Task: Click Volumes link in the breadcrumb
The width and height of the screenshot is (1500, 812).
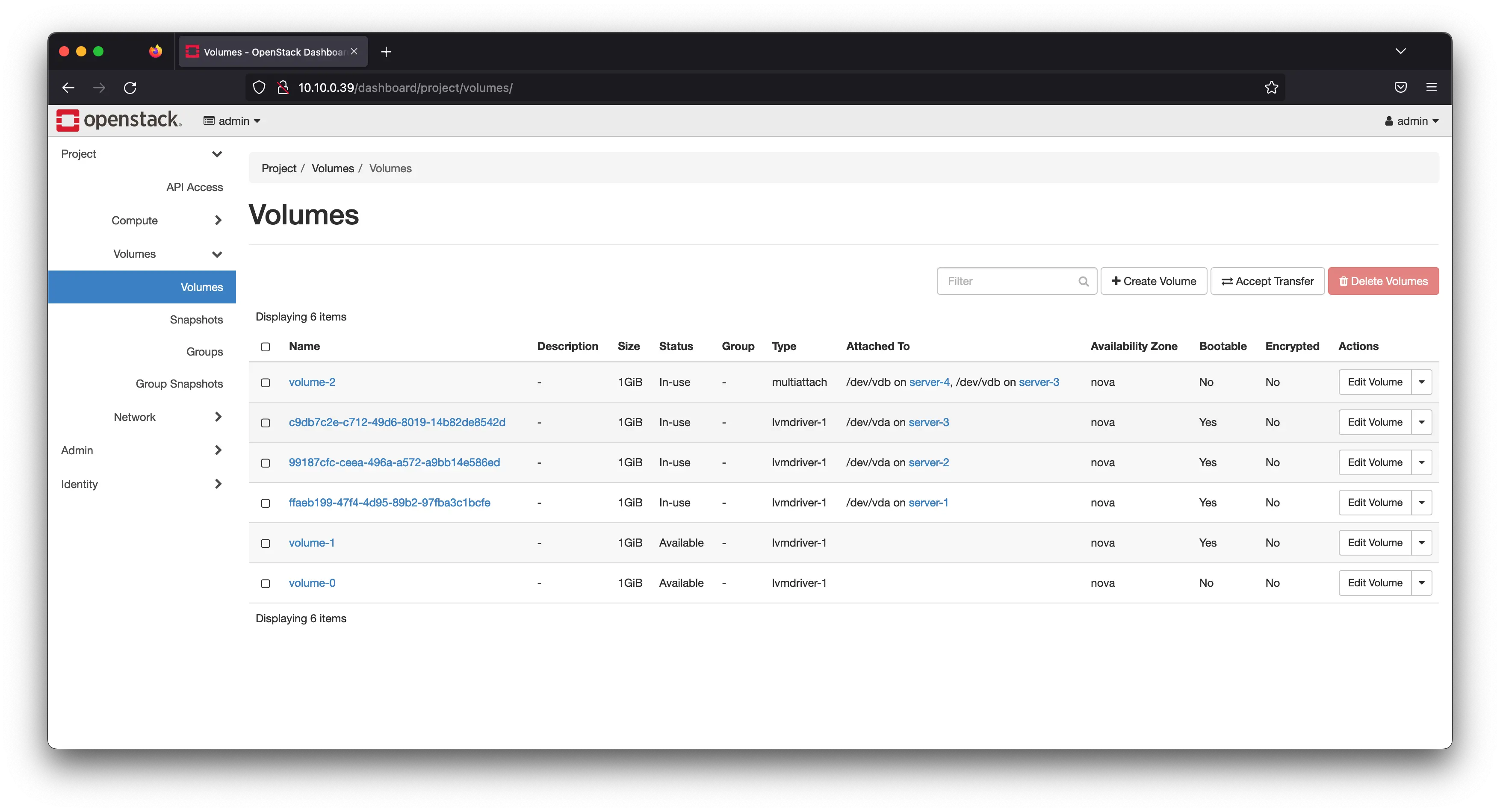Action: pos(333,168)
